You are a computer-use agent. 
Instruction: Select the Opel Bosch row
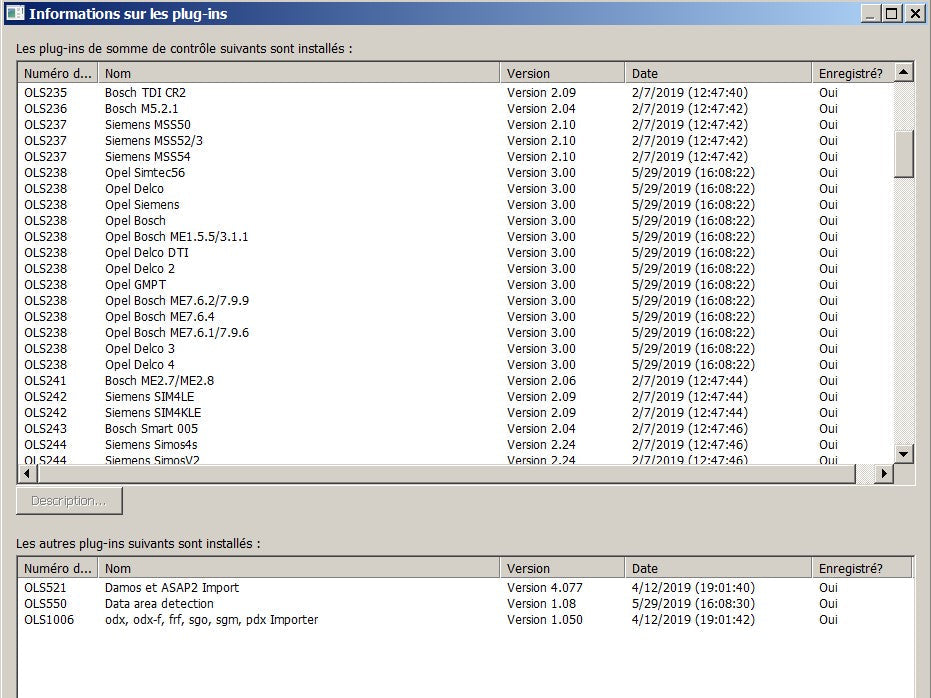point(455,221)
